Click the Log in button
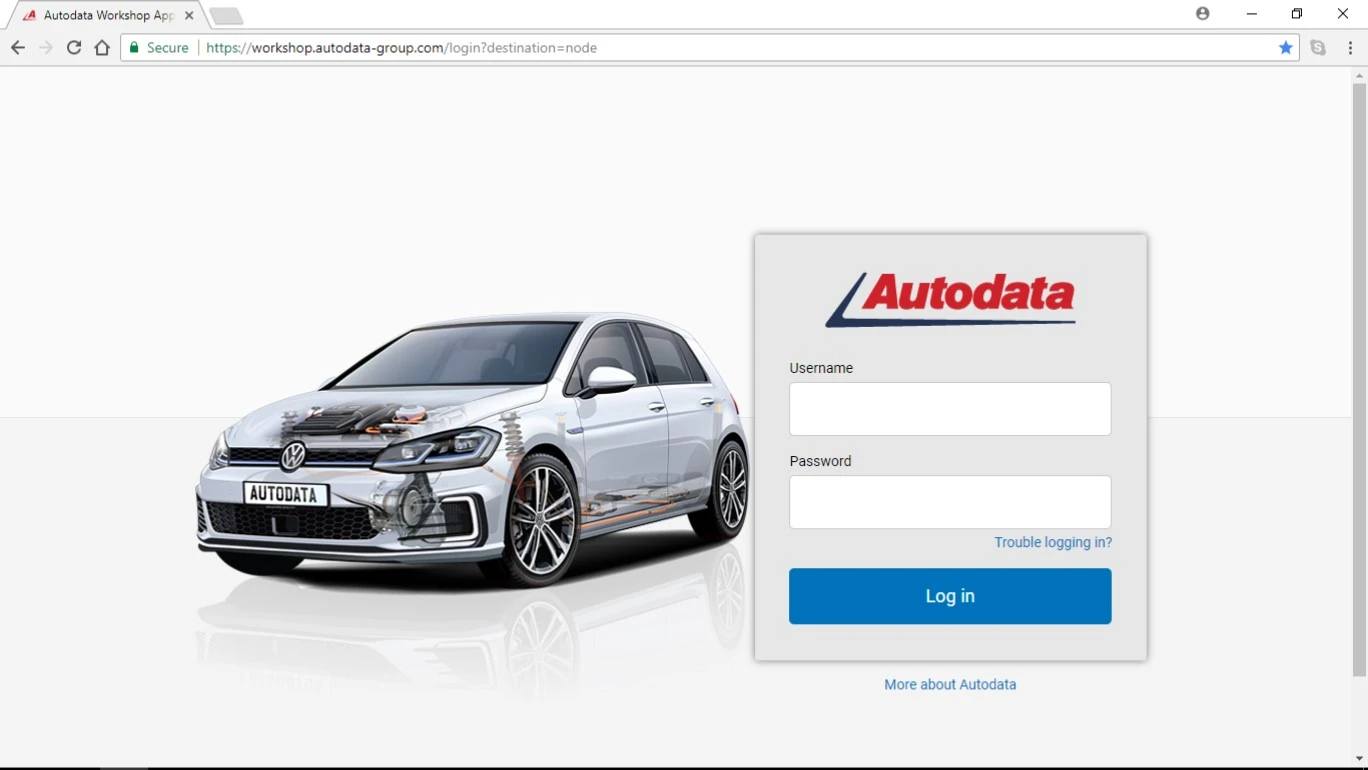Viewport: 1368px width, 770px height. click(x=949, y=595)
